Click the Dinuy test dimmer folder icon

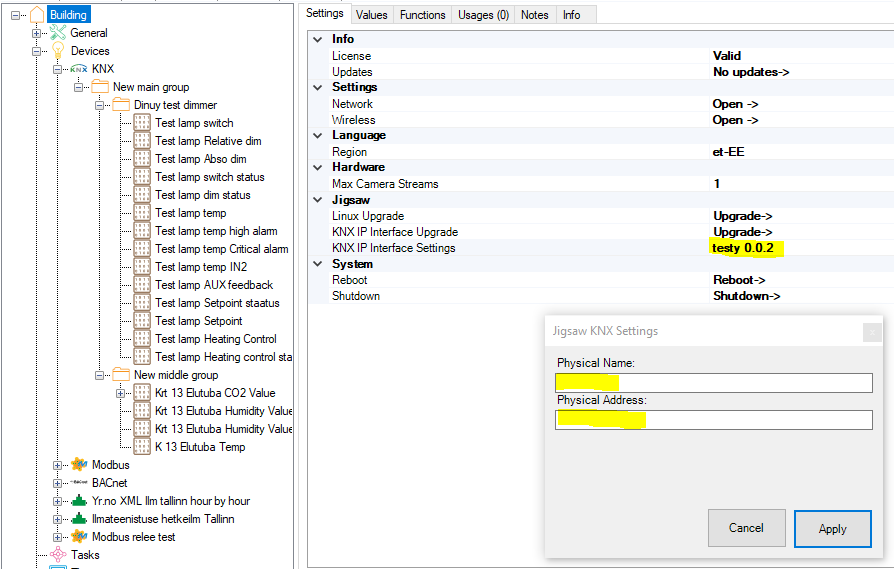pyautogui.click(x=121, y=105)
